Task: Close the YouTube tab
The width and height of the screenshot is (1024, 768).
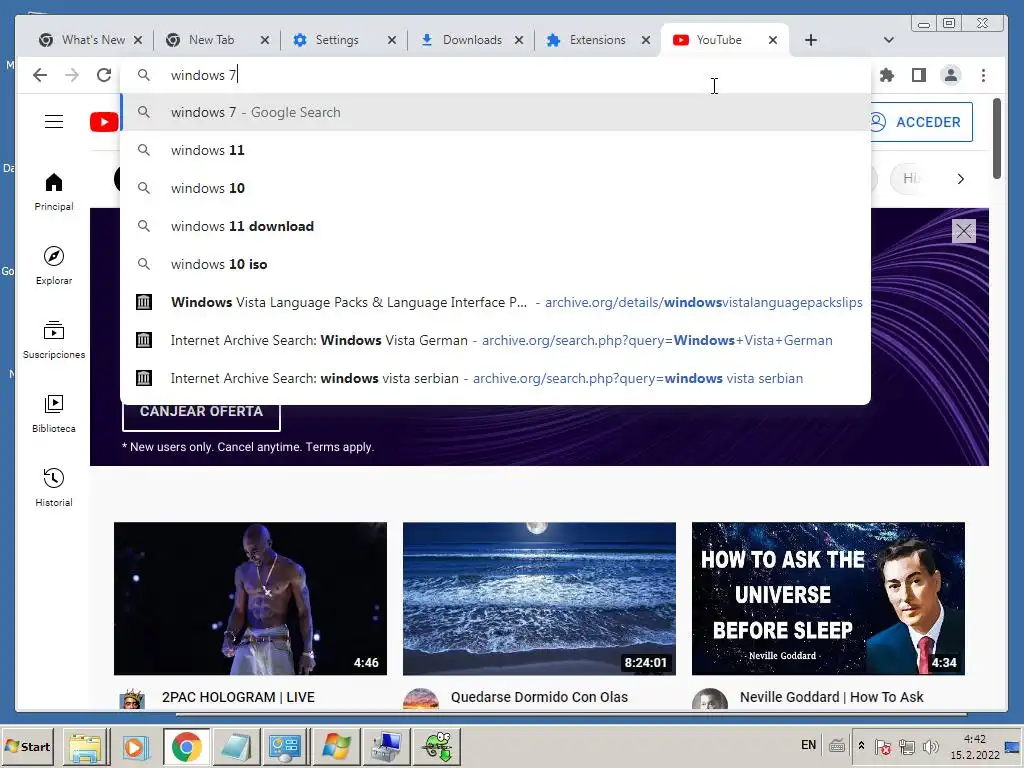Action: [x=773, y=40]
